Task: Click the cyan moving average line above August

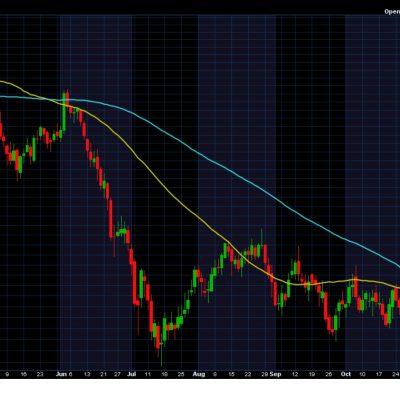Action: (x=200, y=154)
